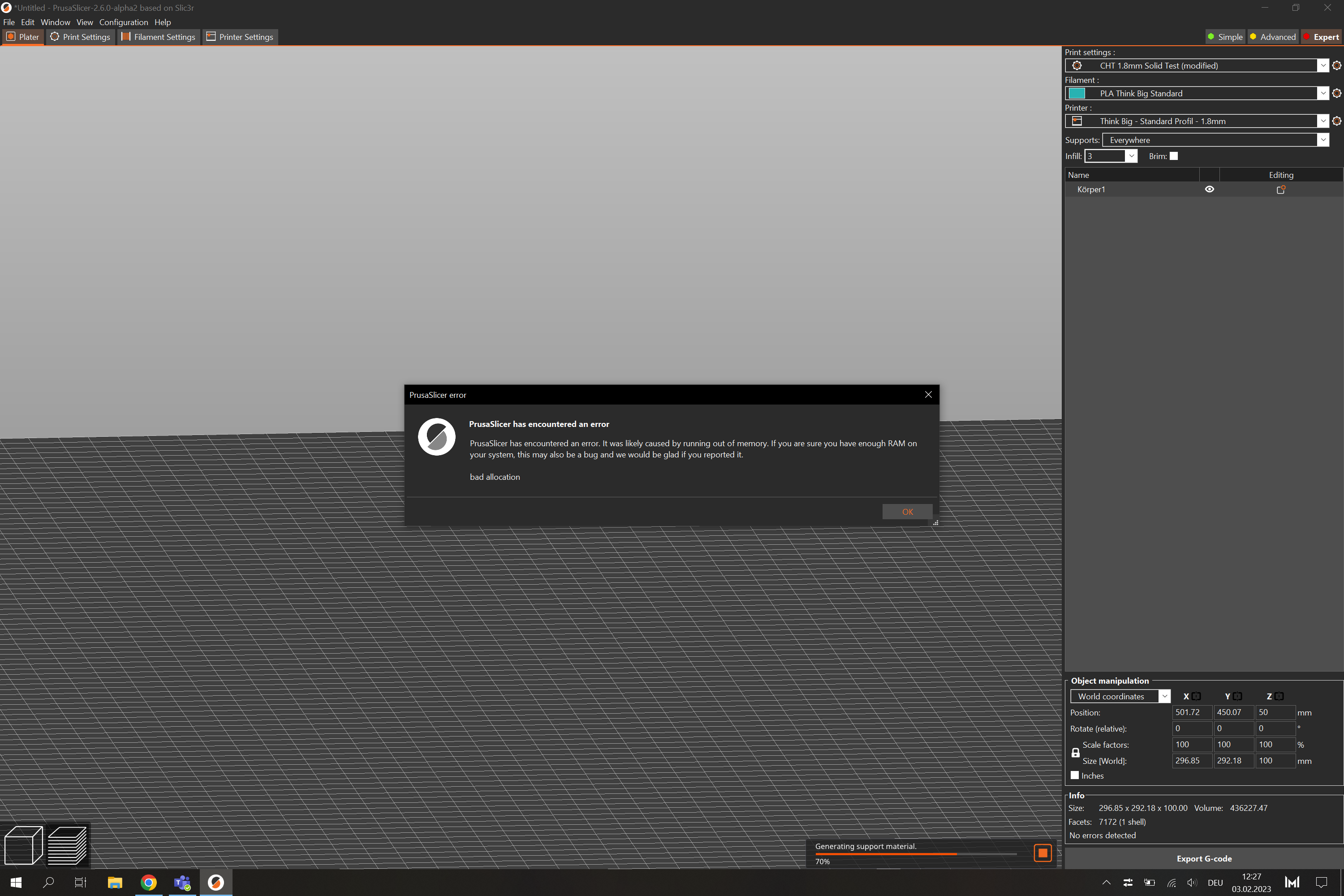Open the Supports Everywhere dropdown

[1323, 139]
